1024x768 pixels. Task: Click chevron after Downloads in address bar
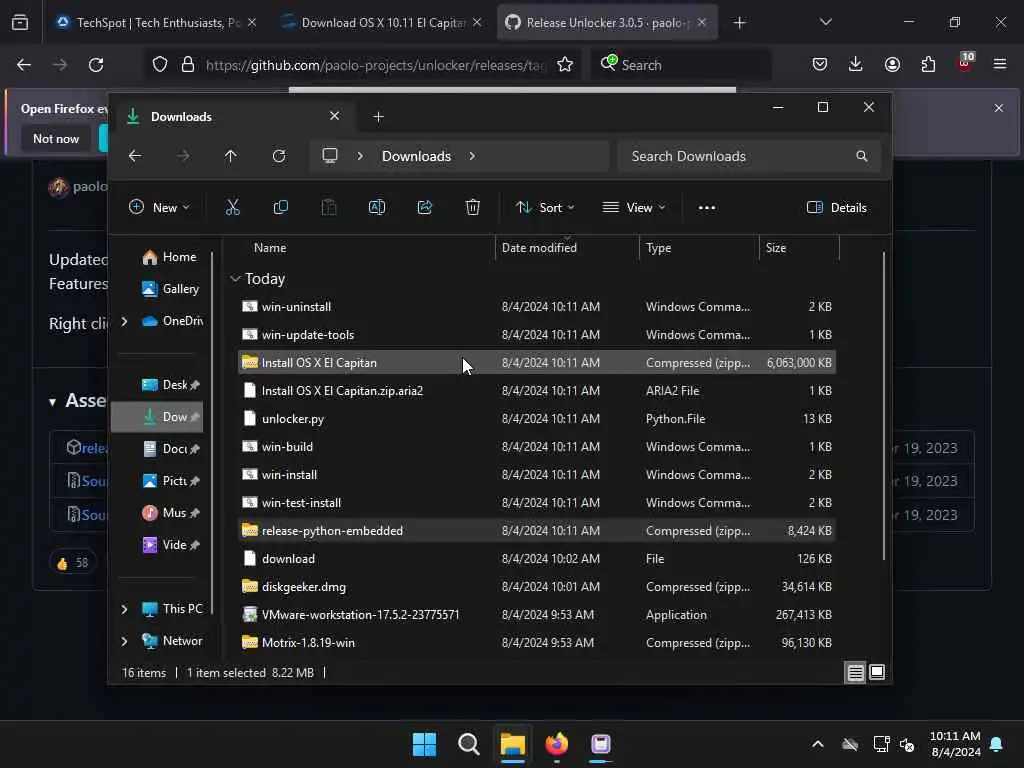(472, 156)
